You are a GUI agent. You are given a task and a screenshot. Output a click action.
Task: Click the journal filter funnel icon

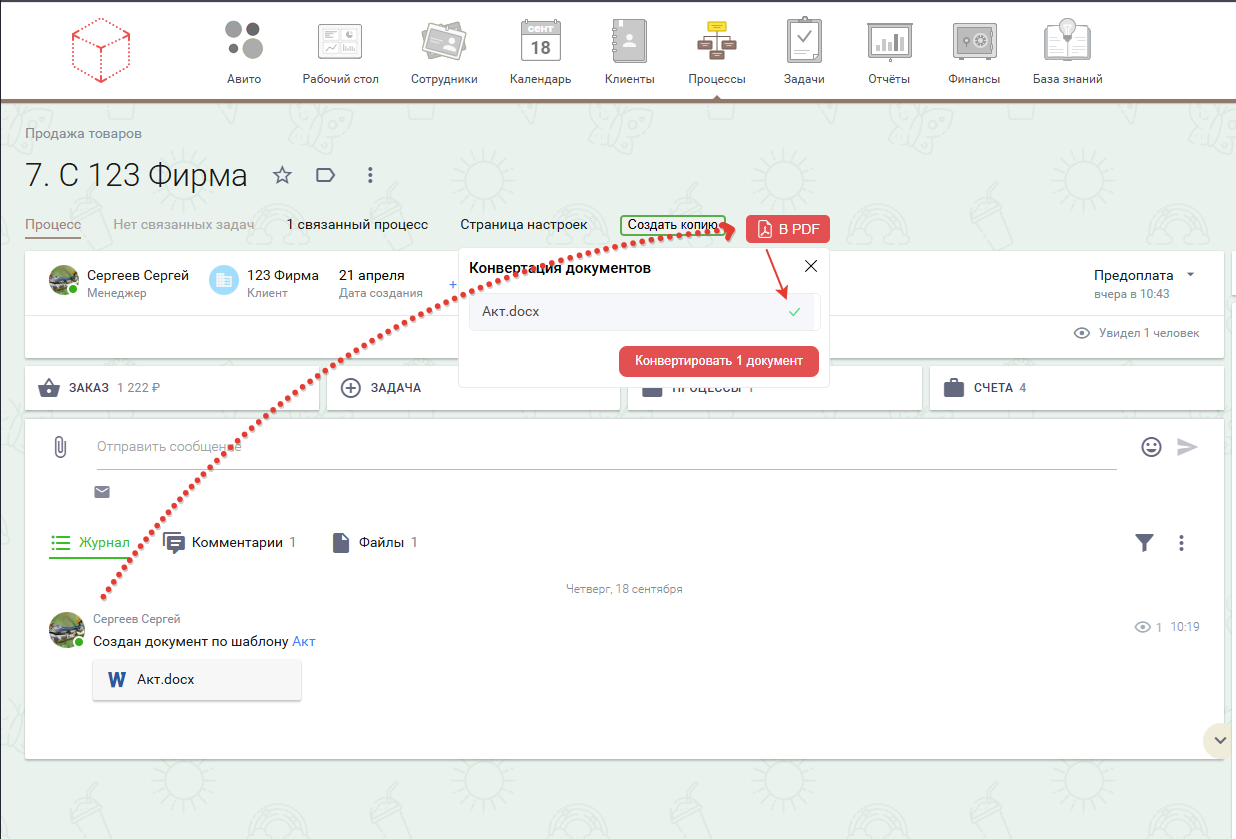[x=1144, y=542]
